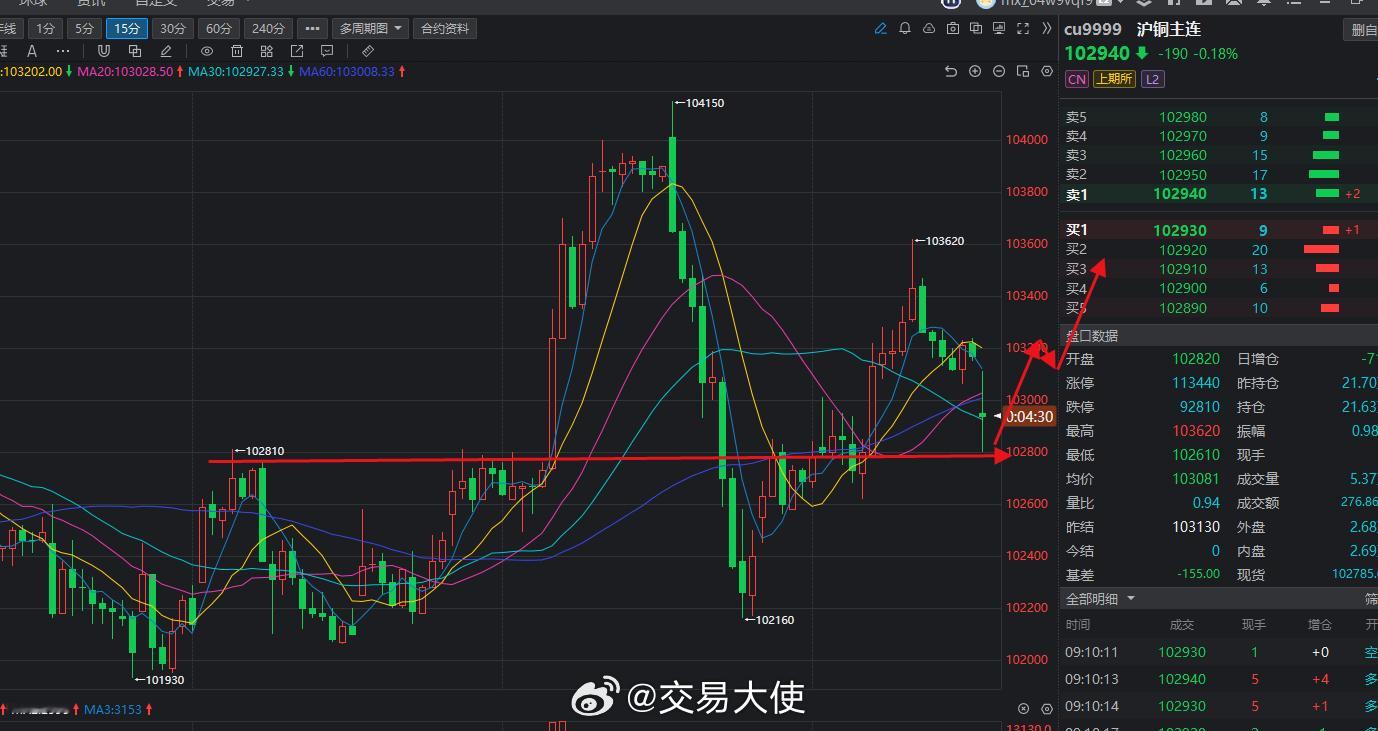The image size is (1378, 731).
Task: Open the 资讯 menu
Action: point(90,3)
